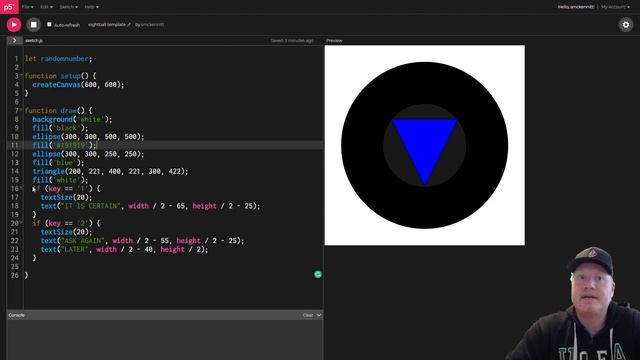Click the "IT IS CERTAIN" text line
Image resolution: width=640 pixels, height=360 pixels.
pos(150,206)
